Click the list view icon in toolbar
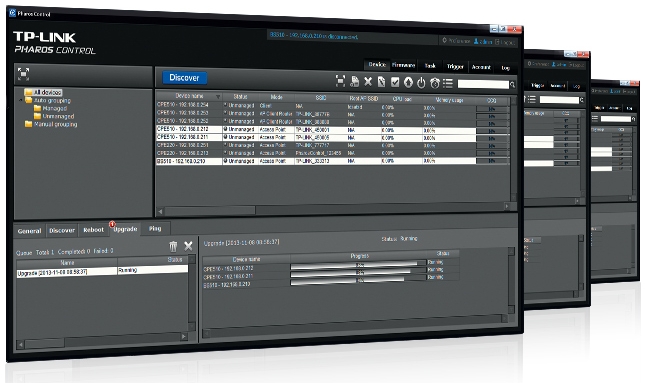645x383 pixels. (x=448, y=83)
